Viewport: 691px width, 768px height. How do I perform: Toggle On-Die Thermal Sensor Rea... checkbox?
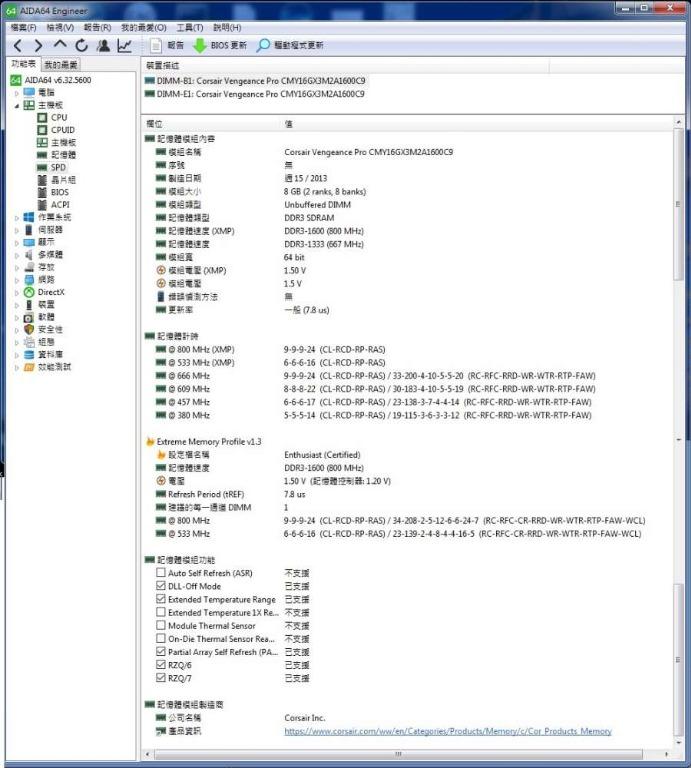(x=161, y=638)
